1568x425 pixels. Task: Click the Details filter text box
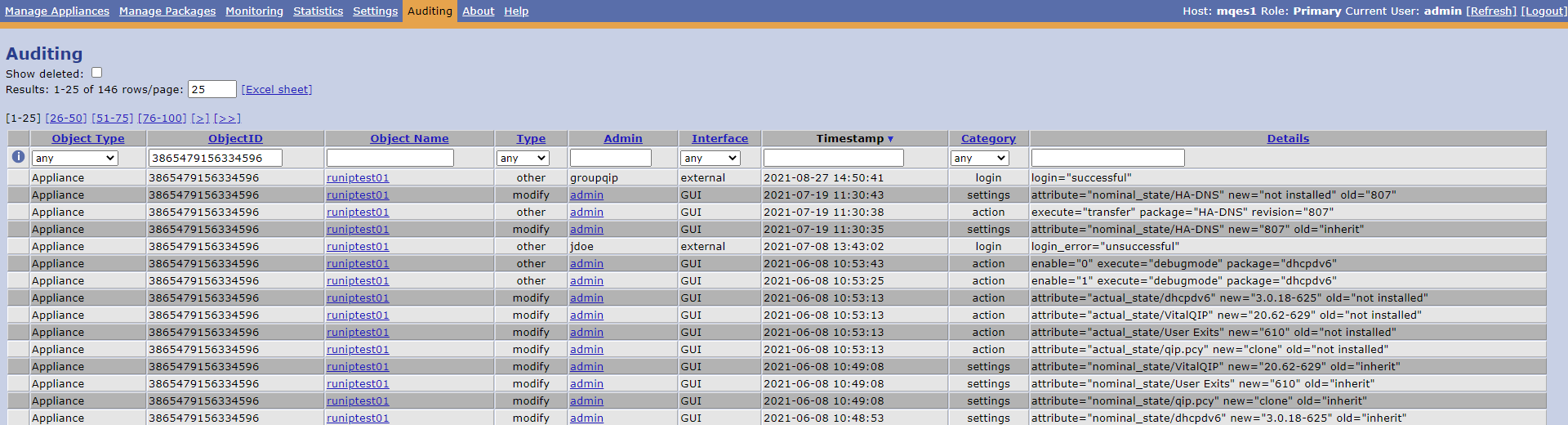pyautogui.click(x=1107, y=158)
